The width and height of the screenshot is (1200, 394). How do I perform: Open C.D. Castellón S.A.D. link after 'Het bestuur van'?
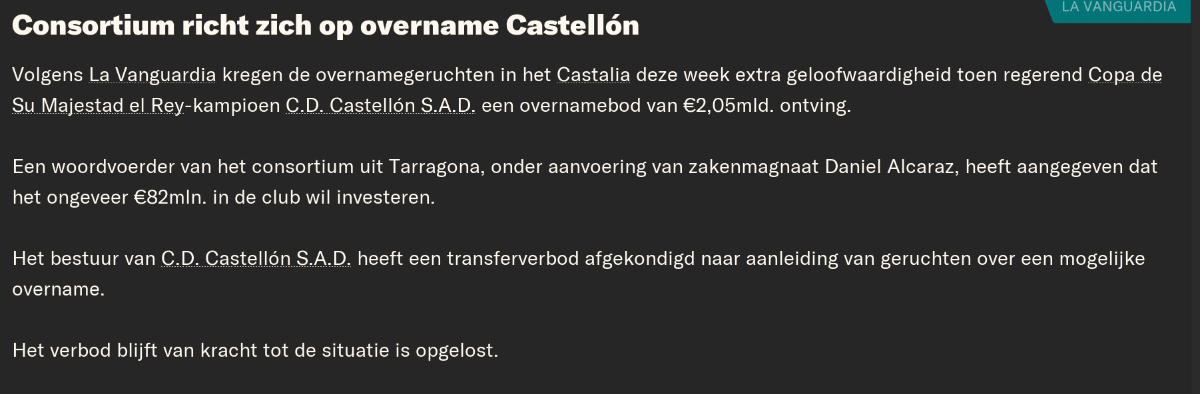[x=256, y=259]
